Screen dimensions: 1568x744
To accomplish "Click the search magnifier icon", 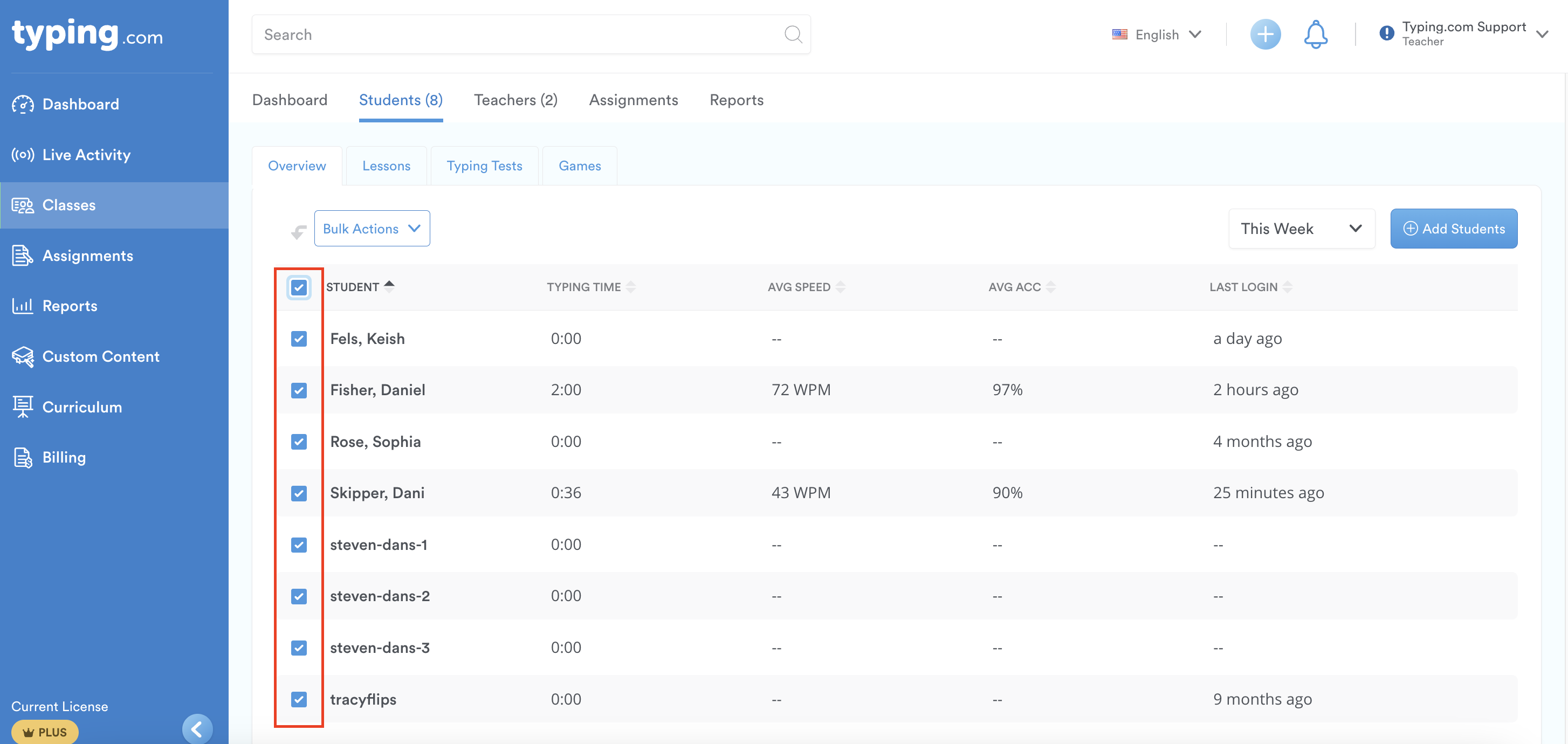I will 793,35.
